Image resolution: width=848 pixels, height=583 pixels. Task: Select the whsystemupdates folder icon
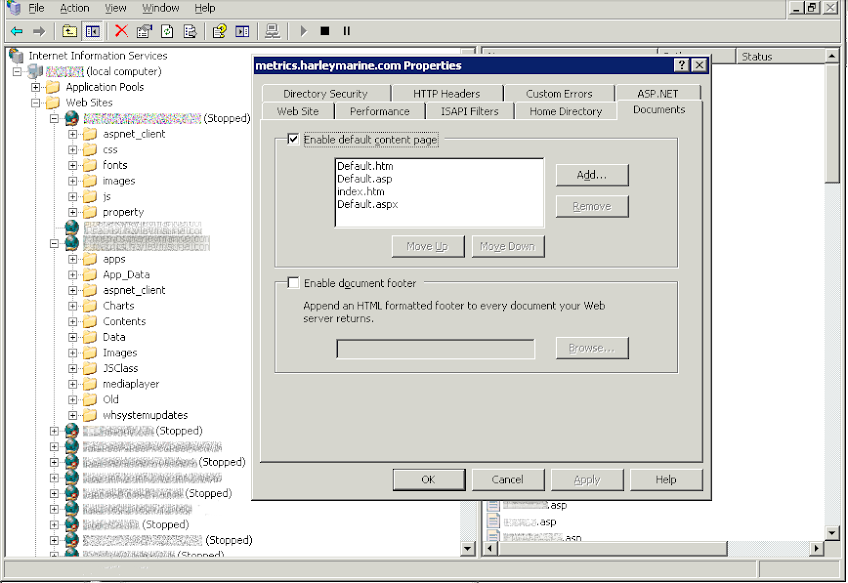pyautogui.click(x=90, y=415)
